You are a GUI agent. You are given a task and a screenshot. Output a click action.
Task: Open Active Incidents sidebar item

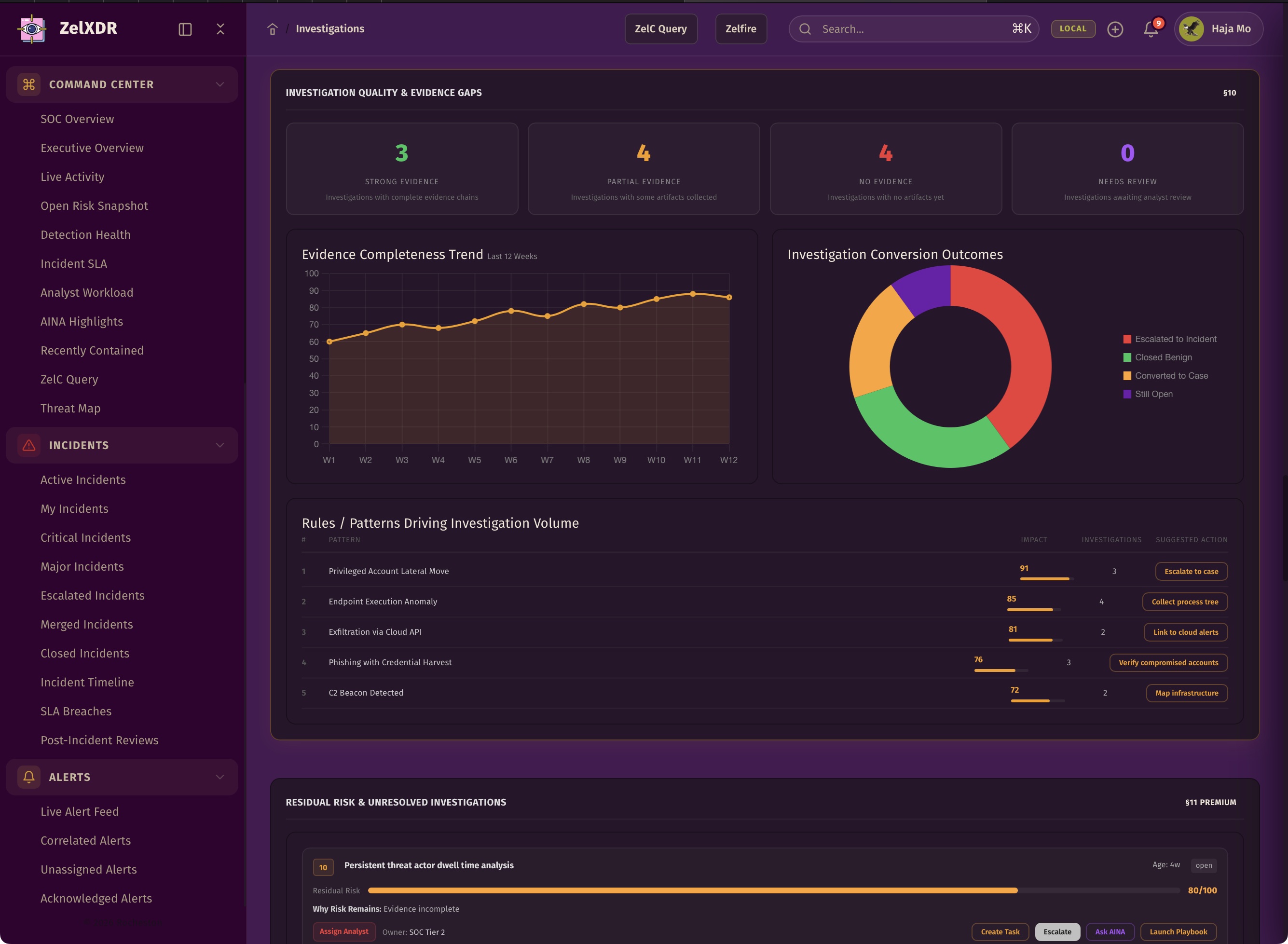click(x=83, y=480)
